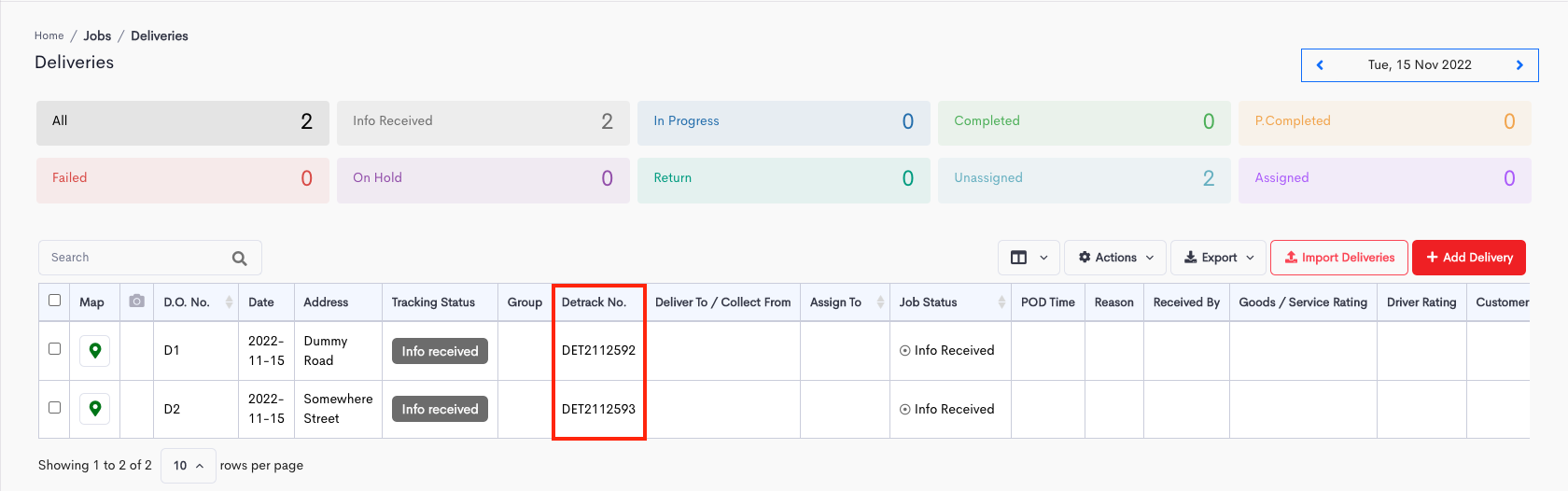Select the In Progress status tile
The image size is (1568, 491).
click(783, 122)
